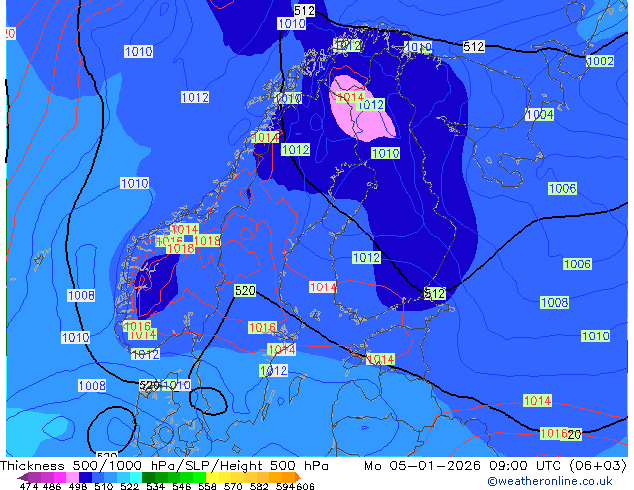Click the legend value 474

point(29,486)
